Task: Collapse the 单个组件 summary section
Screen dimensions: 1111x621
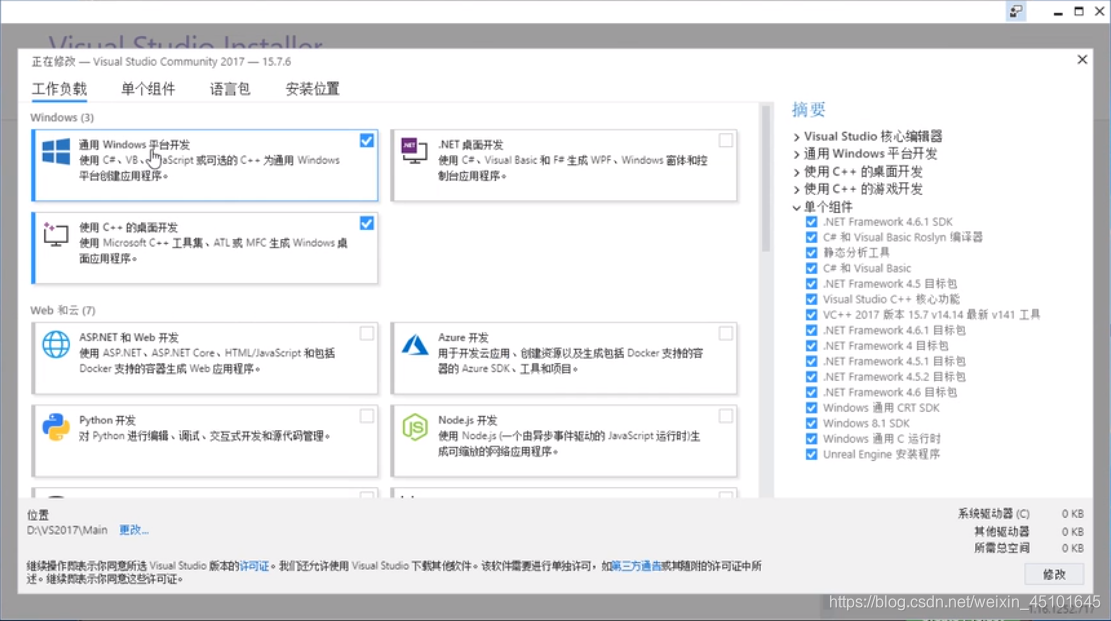Action: (x=796, y=208)
